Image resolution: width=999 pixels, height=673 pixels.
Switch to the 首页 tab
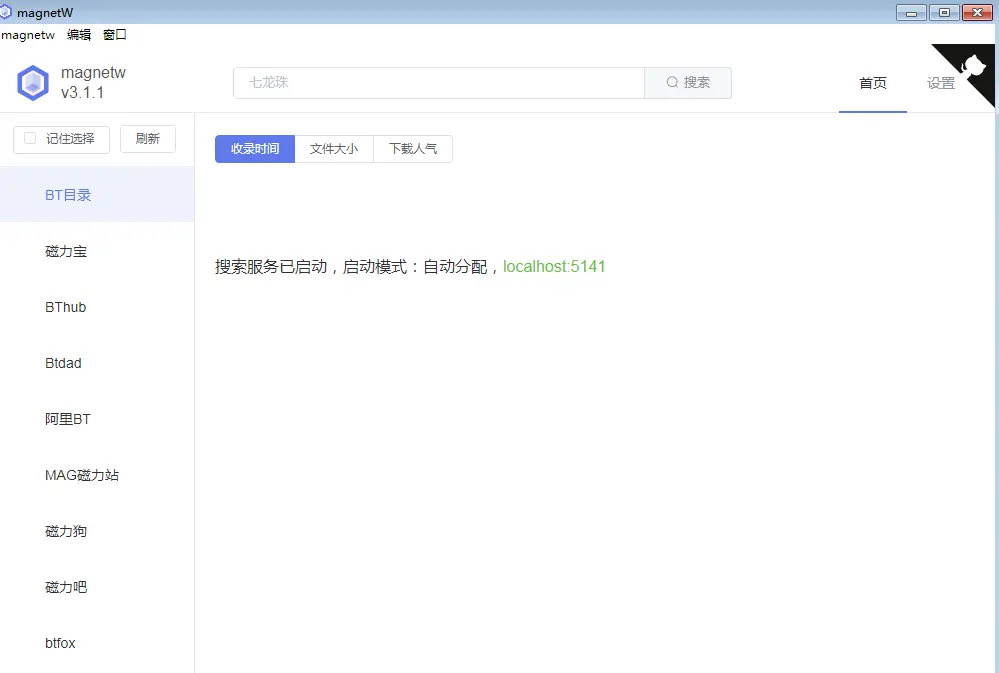click(x=873, y=83)
